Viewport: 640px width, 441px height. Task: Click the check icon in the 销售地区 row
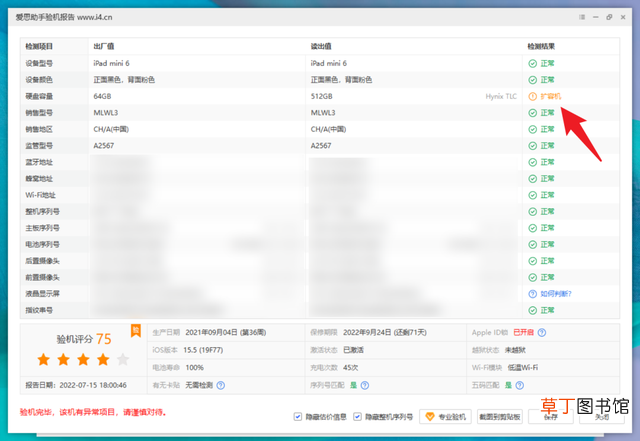(x=533, y=129)
